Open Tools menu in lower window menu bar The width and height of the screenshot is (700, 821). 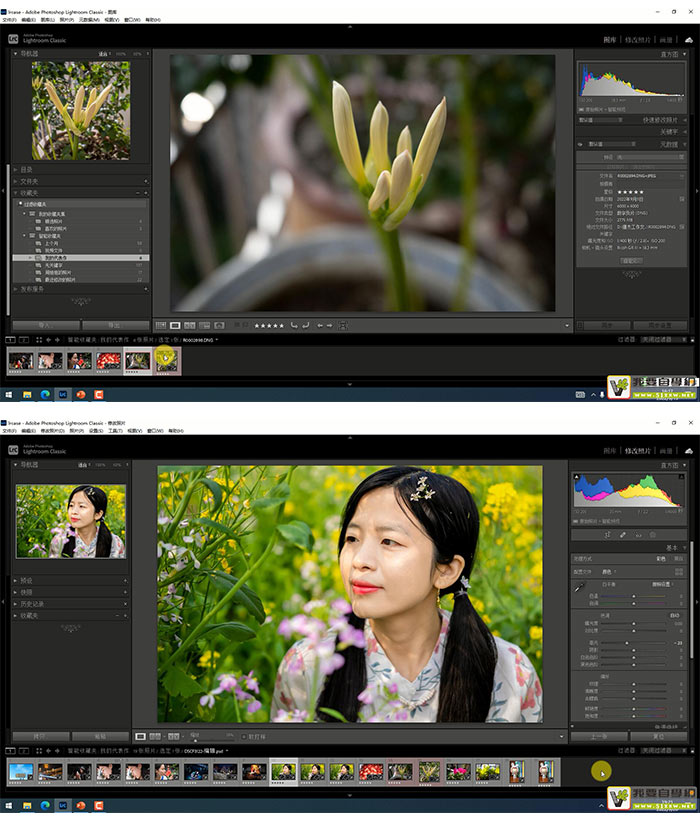click(x=115, y=431)
